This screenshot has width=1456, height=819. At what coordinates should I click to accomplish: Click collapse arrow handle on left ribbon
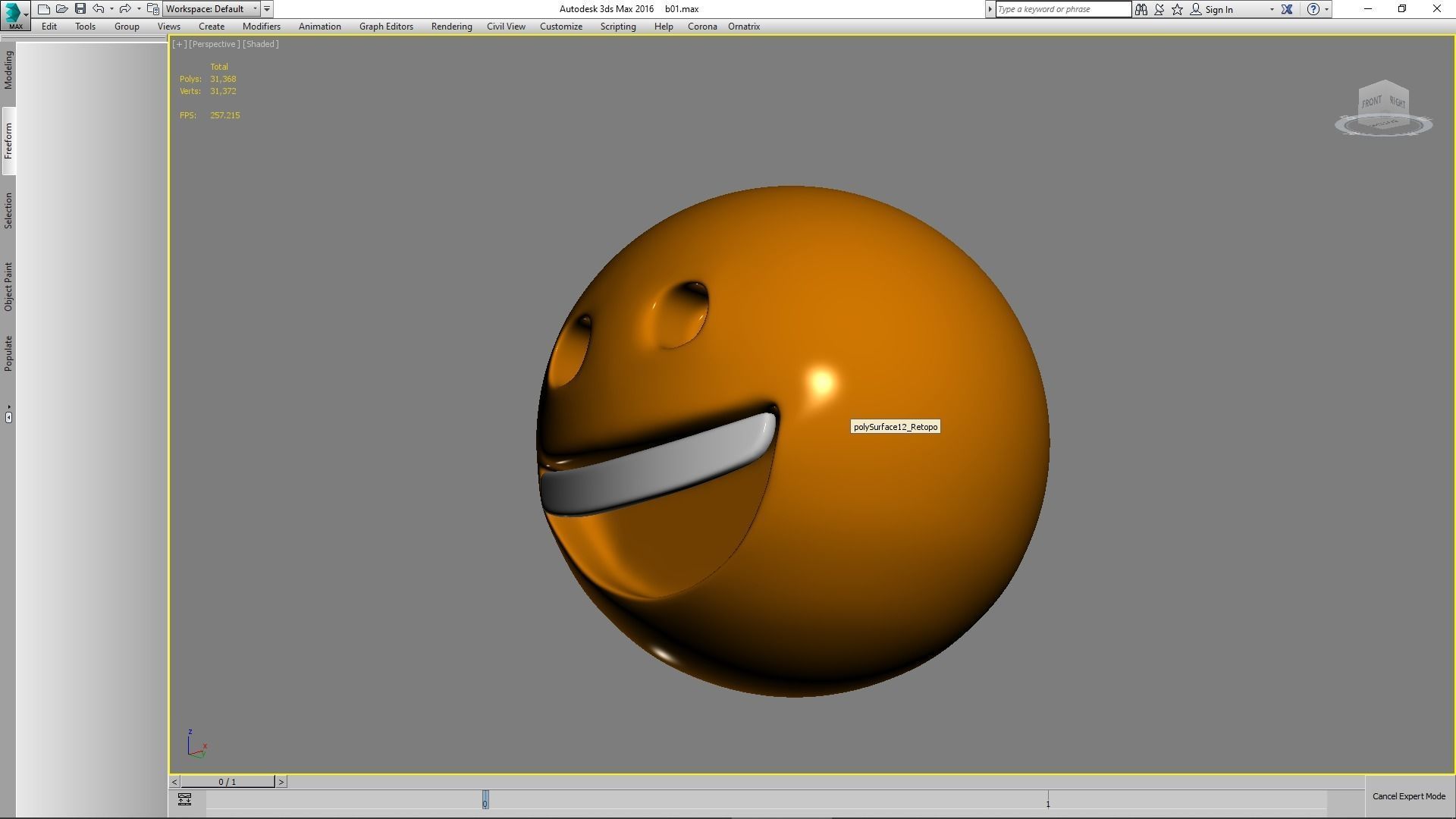click(x=8, y=417)
